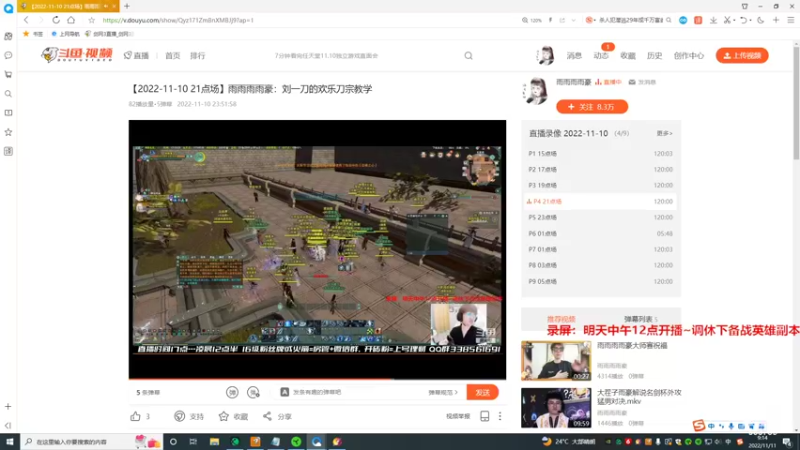Open the 历史 history link

(x=654, y=56)
